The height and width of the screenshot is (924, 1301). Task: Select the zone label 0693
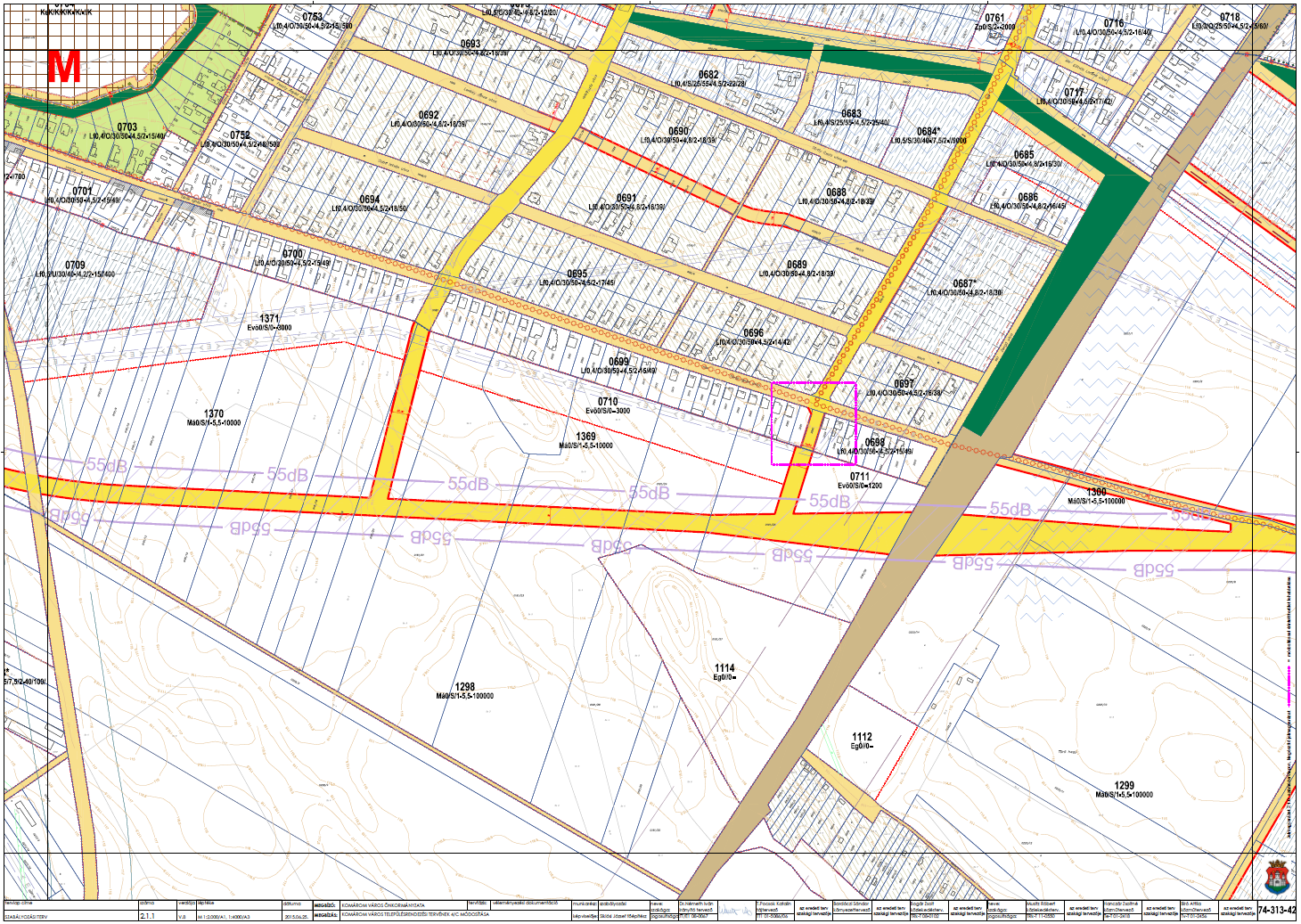470,44
